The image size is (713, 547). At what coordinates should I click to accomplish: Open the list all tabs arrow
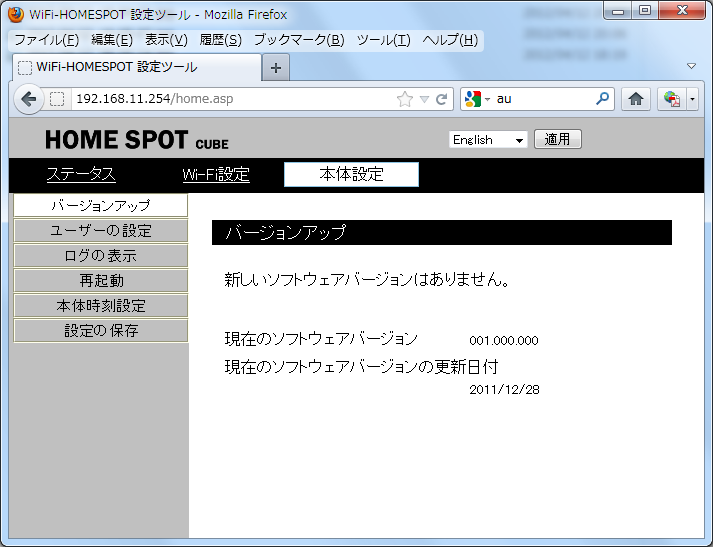(691, 66)
